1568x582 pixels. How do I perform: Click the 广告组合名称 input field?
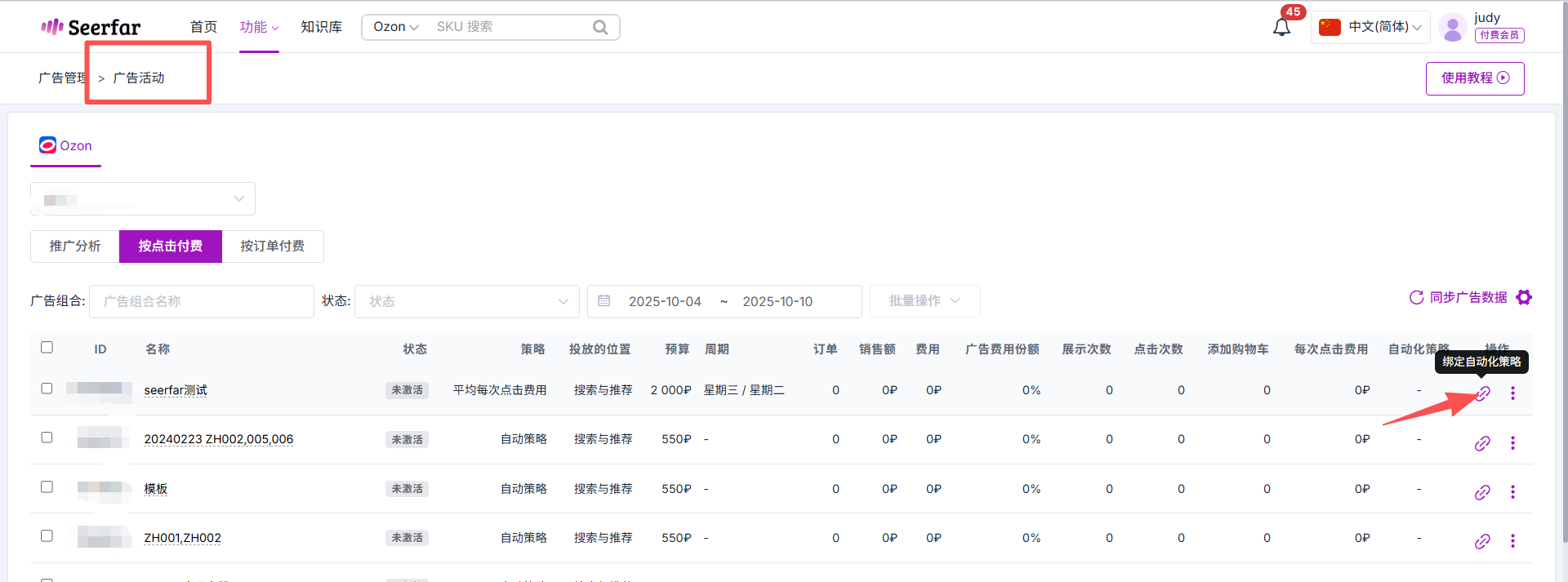point(201,301)
